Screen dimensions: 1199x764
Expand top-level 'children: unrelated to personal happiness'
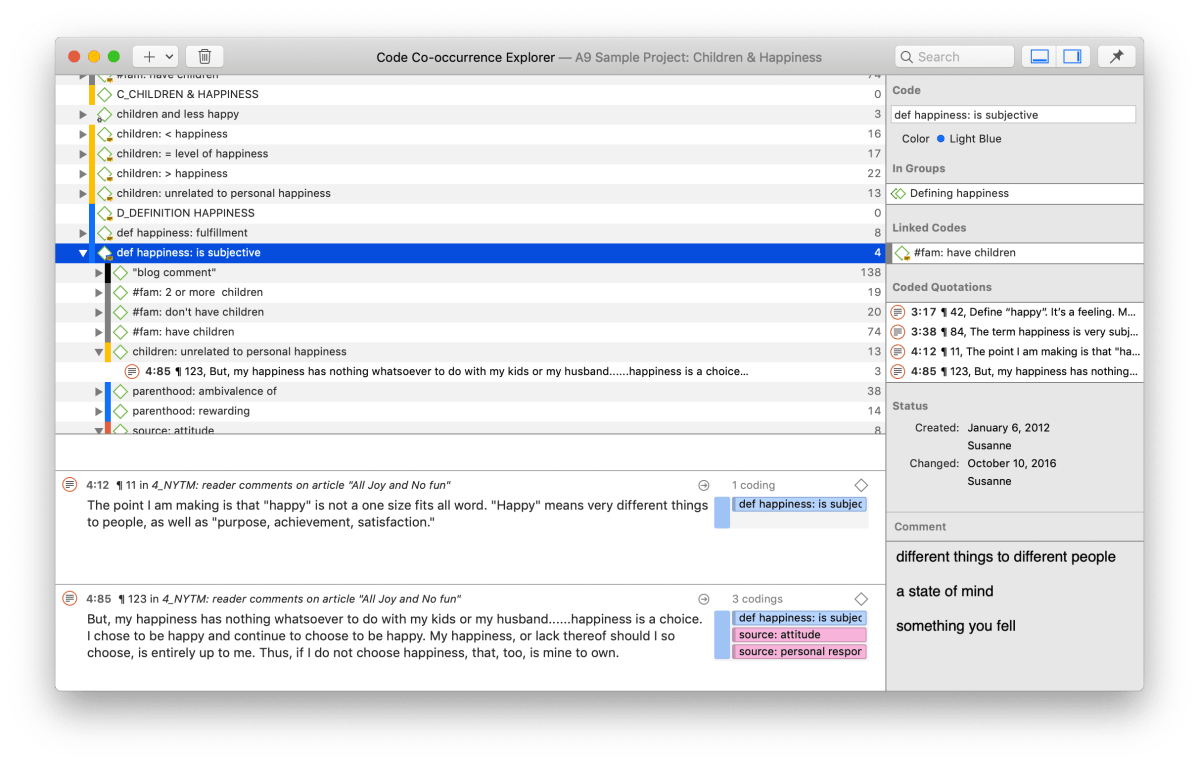[83, 193]
